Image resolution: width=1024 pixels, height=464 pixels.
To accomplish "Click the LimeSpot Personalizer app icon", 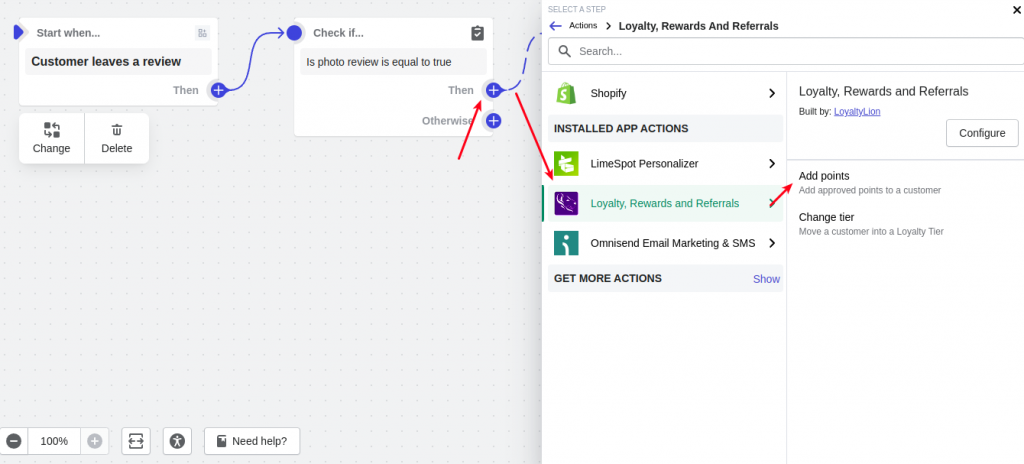I will (x=566, y=163).
